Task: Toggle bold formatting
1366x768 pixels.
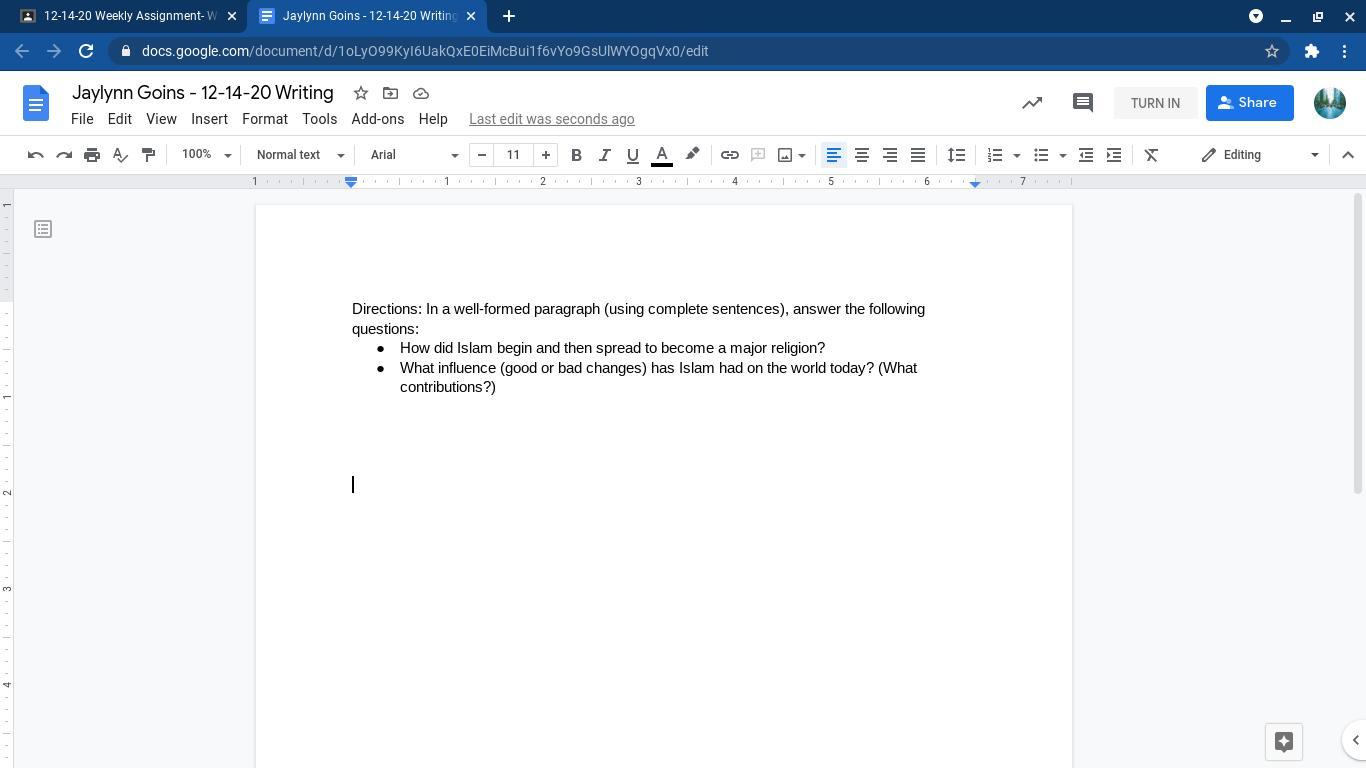Action: [x=576, y=155]
